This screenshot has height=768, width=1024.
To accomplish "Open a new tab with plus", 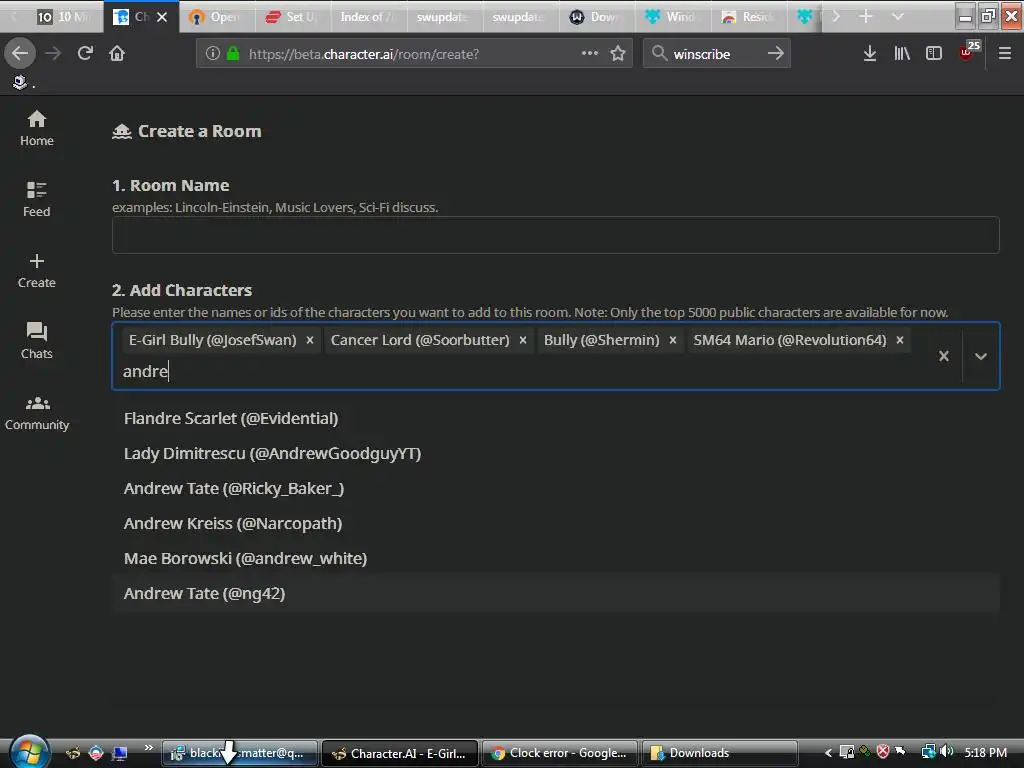I will [x=866, y=16].
